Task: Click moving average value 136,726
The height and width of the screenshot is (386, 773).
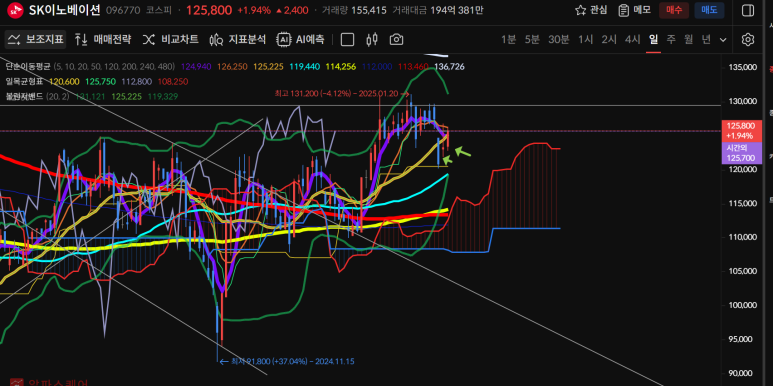Action: click(x=449, y=67)
